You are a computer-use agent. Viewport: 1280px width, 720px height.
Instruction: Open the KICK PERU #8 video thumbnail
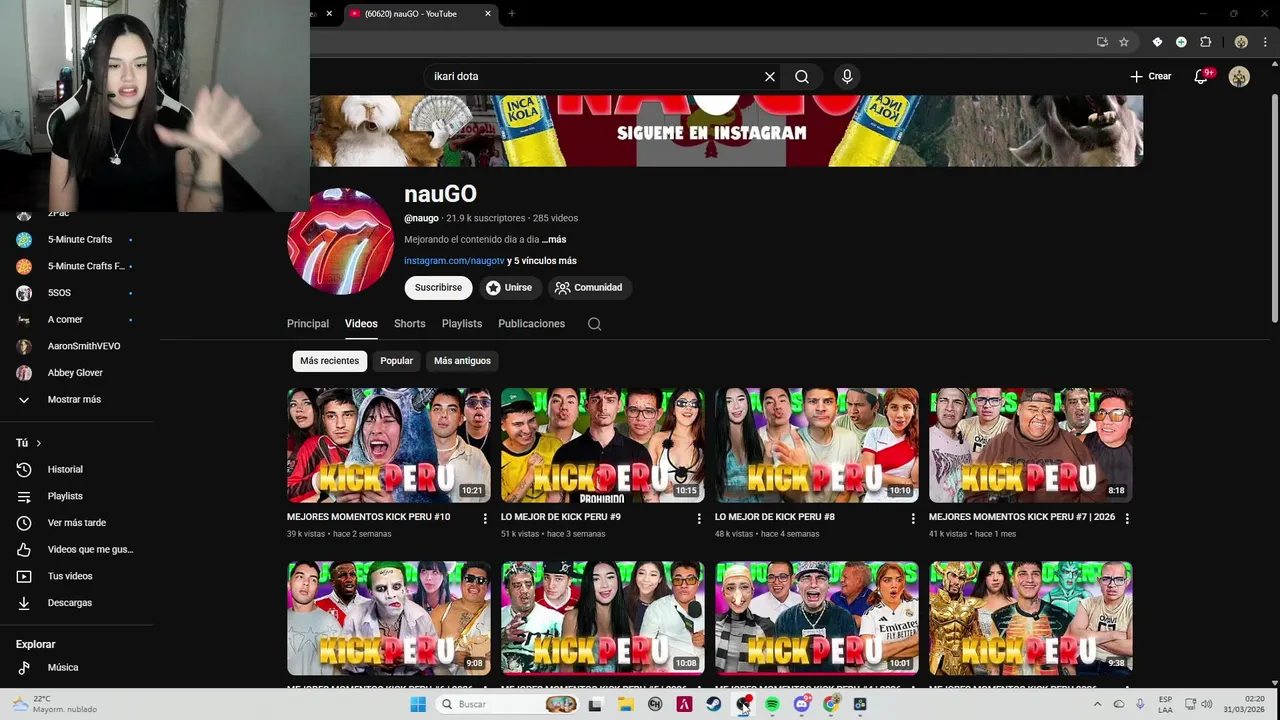click(817, 445)
